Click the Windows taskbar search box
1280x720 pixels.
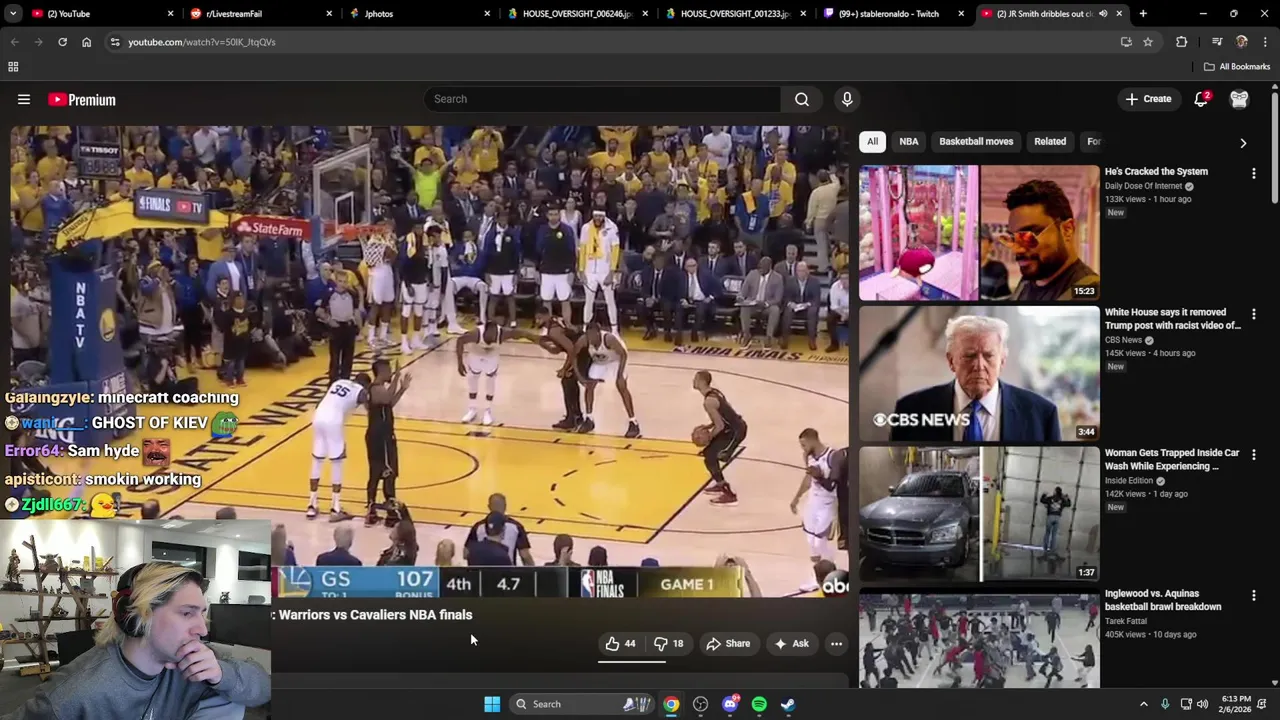click(x=583, y=704)
